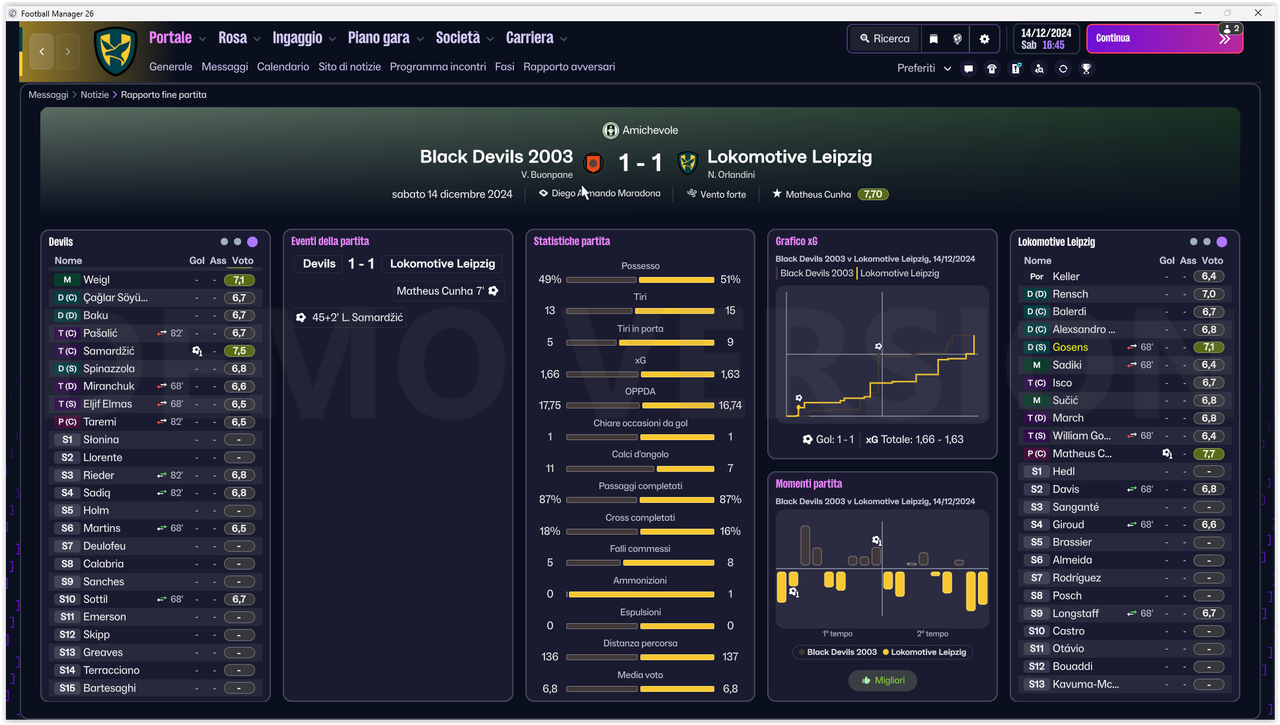Open settings via the gear icon

[984, 39]
